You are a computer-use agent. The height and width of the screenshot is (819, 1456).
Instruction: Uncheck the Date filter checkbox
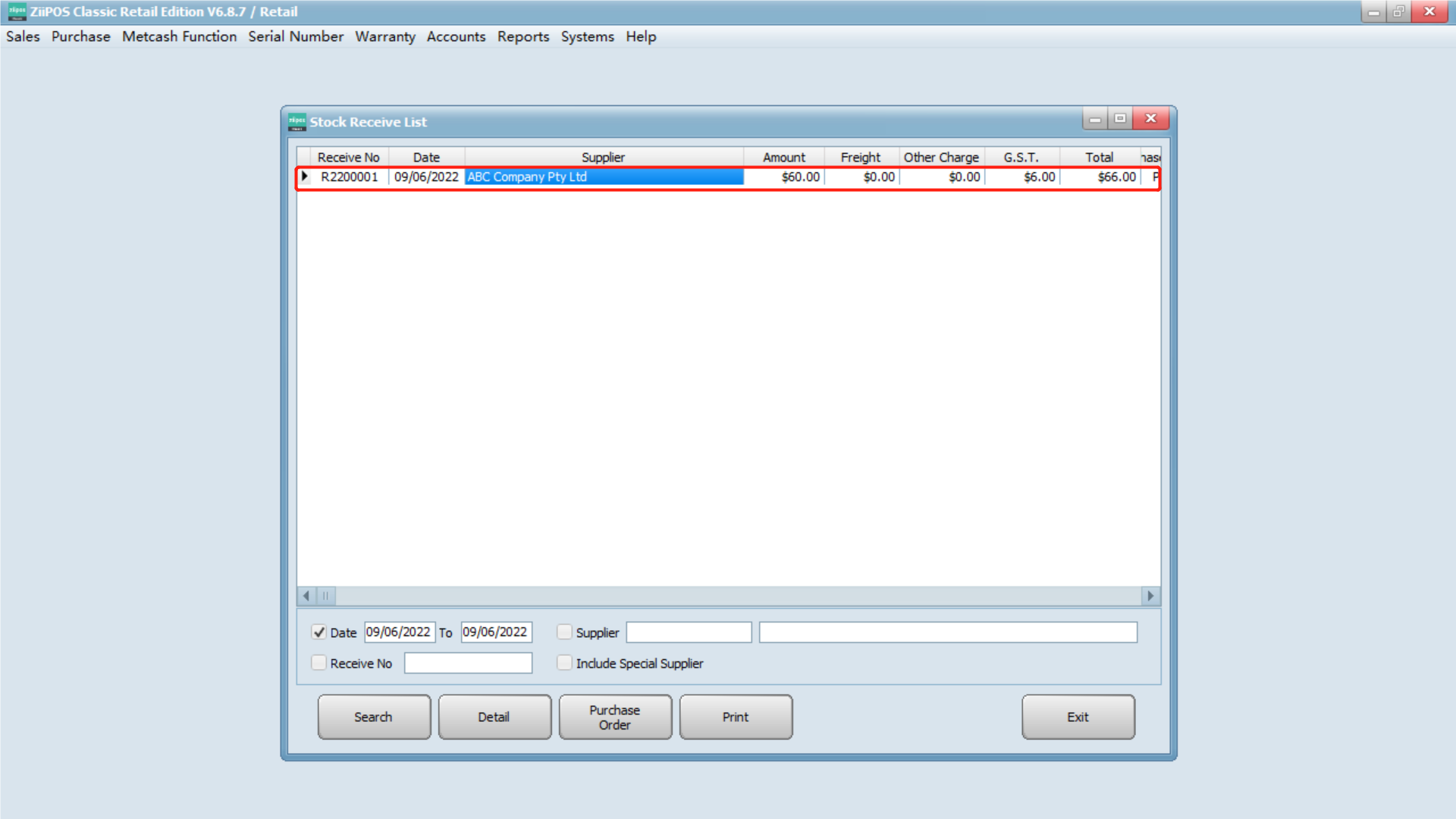point(318,632)
